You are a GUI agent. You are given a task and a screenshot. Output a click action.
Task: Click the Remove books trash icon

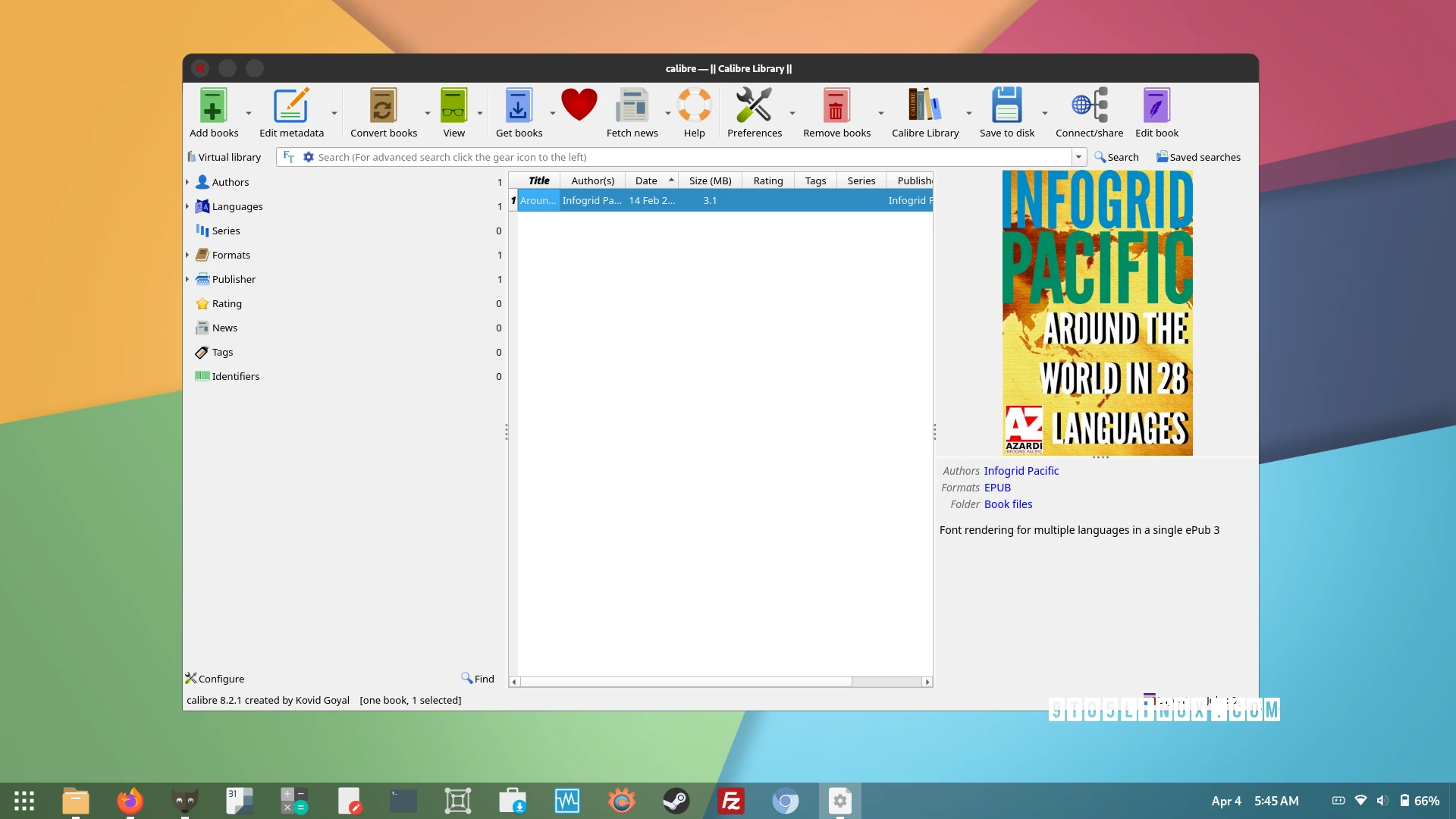pyautogui.click(x=836, y=106)
